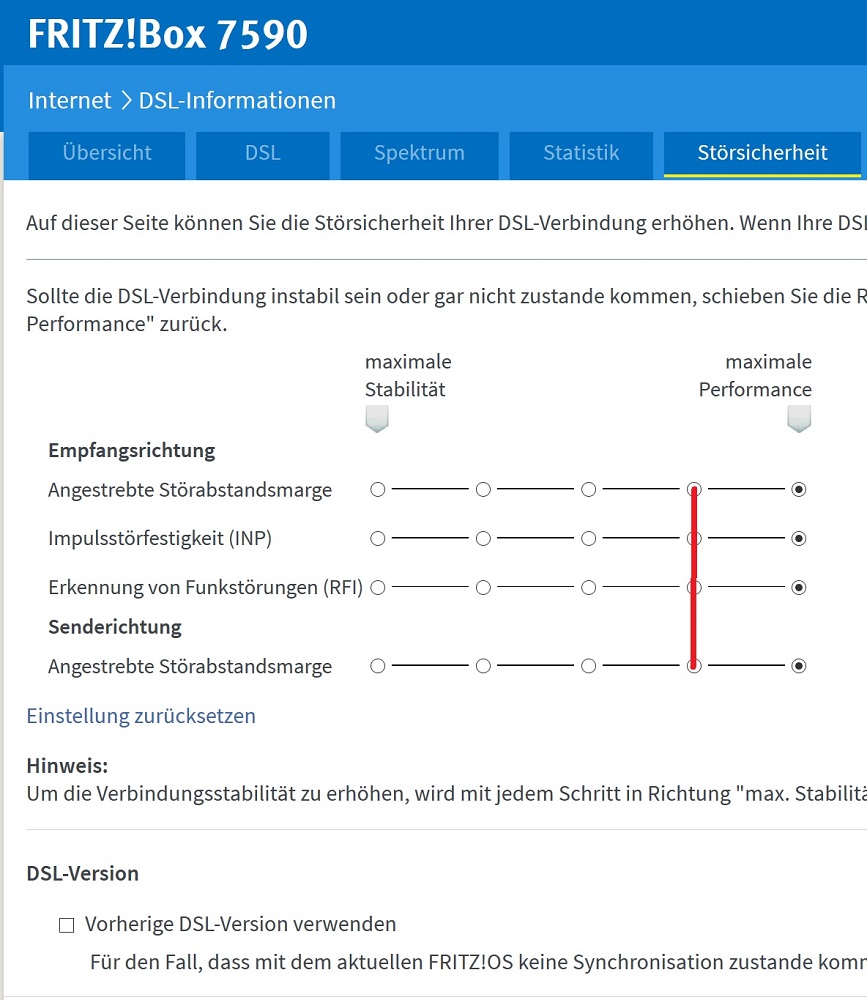Click the Hinweis: heading
Image resolution: width=867 pixels, height=1000 pixels.
tap(67, 765)
